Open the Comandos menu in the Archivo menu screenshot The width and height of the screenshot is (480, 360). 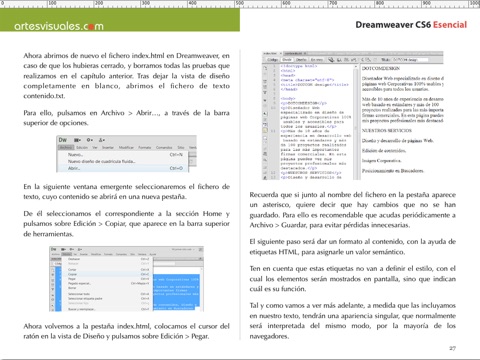164,147
